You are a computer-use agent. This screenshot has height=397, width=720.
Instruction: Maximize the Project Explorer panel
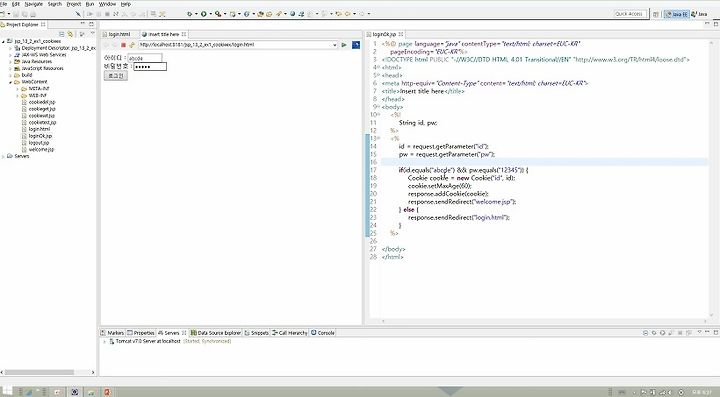[91, 24]
